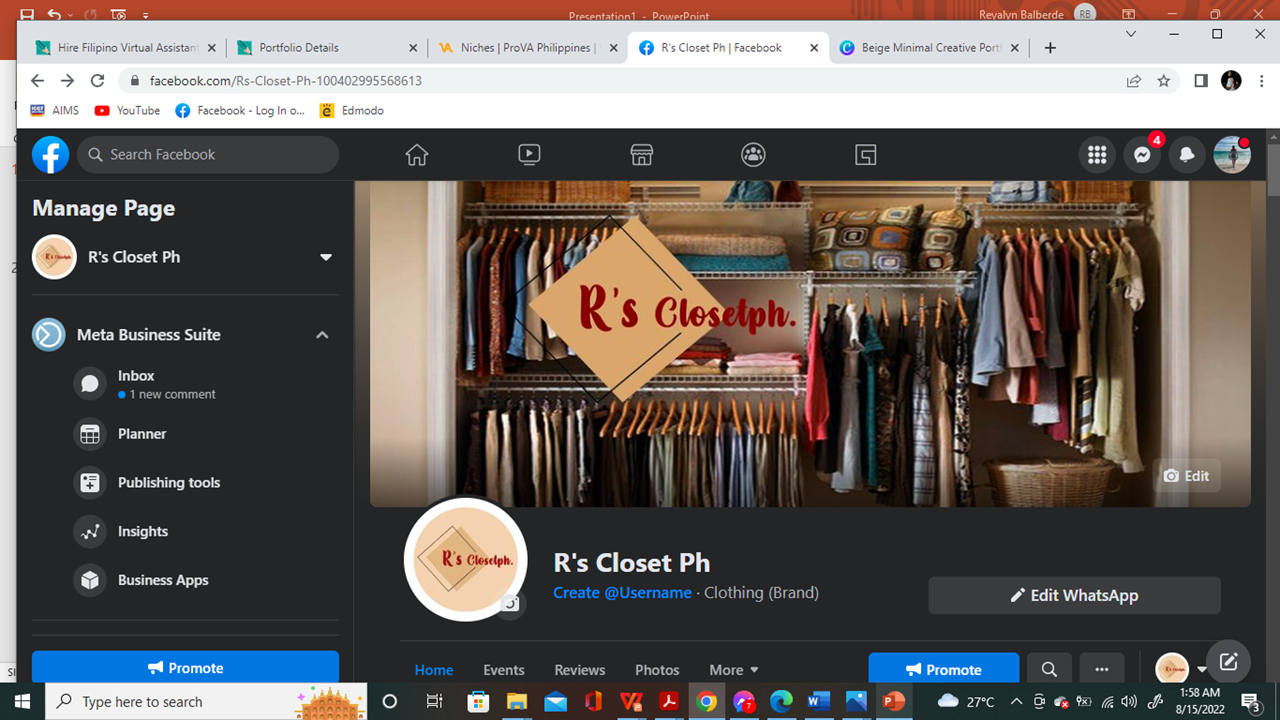
Task: Share this page from the address bar
Action: pyautogui.click(x=1134, y=81)
